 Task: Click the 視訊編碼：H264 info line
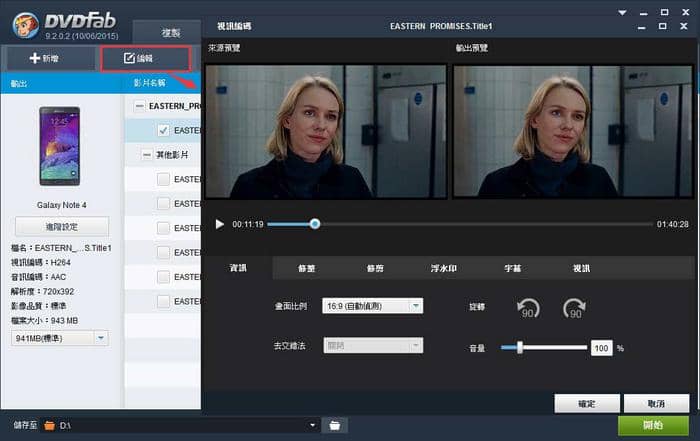[x=41, y=262]
